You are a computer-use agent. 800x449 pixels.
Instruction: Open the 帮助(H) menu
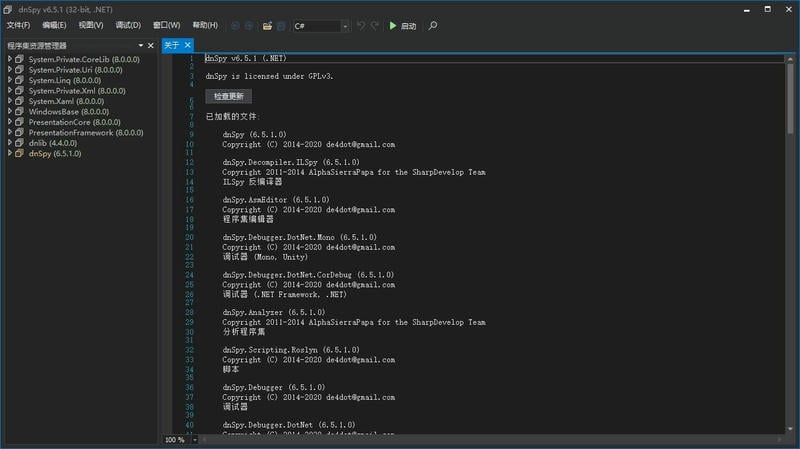205,25
